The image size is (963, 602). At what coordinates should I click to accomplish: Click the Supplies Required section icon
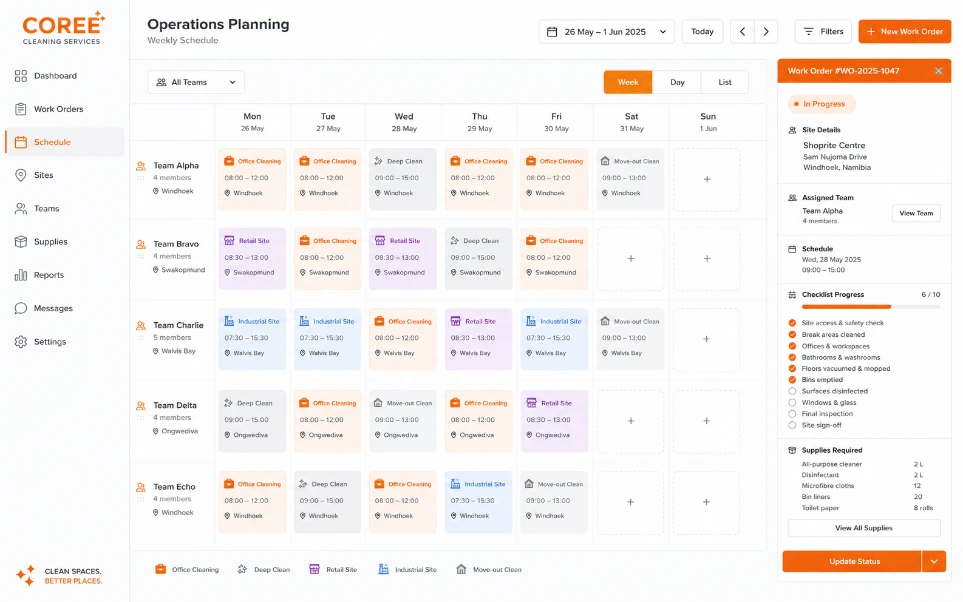792,450
